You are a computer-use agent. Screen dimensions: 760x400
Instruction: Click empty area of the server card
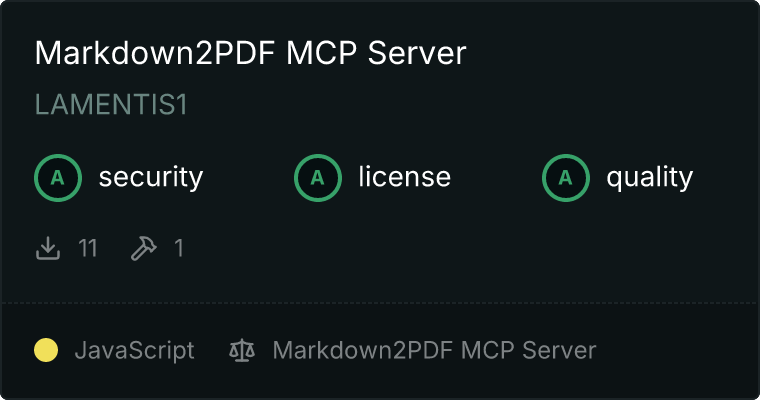[x=485, y=248]
